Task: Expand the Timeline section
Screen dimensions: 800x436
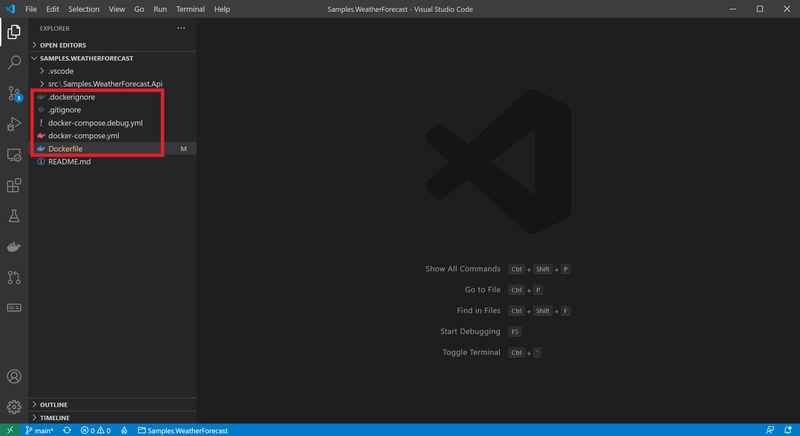Action: tap(112, 418)
